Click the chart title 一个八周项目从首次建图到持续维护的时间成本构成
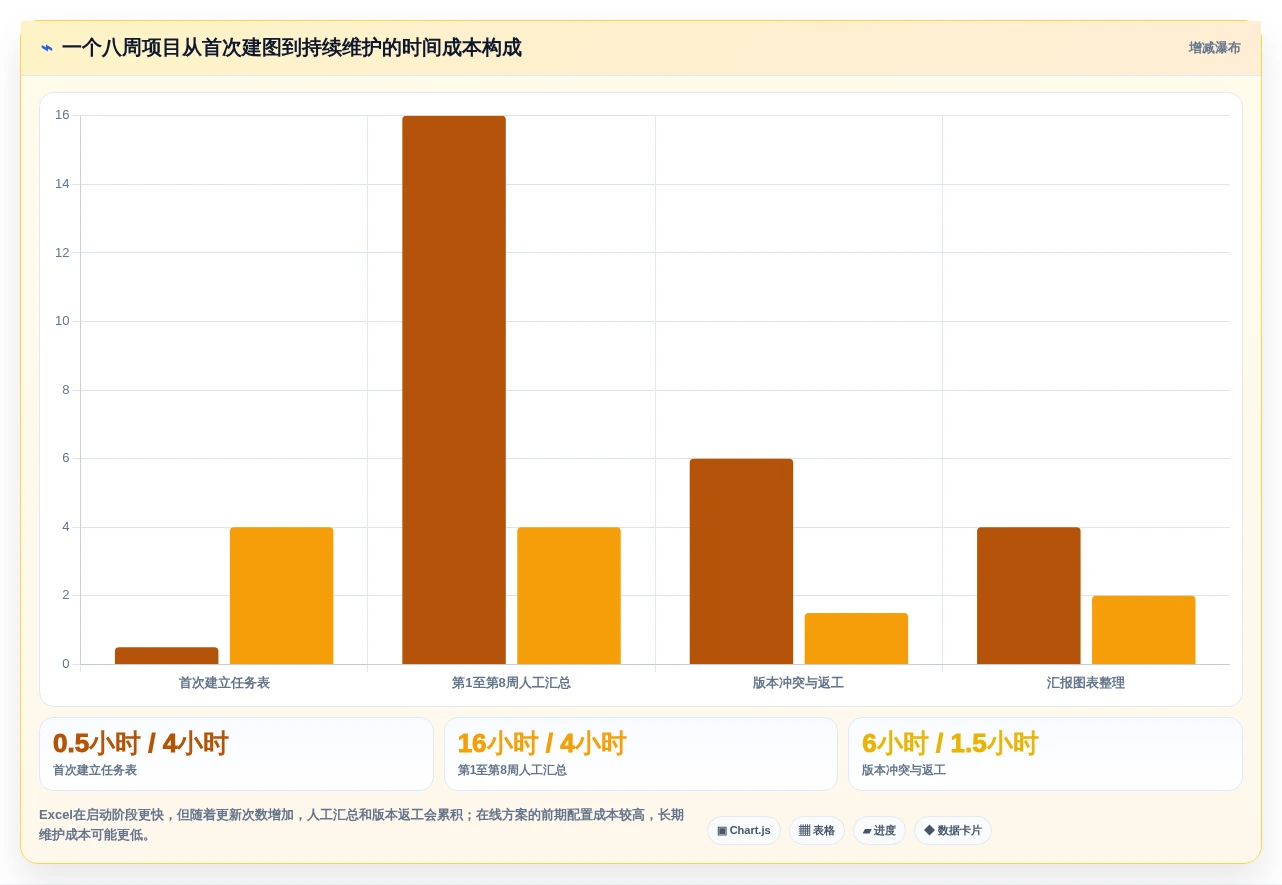1282x885 pixels. pyautogui.click(x=291, y=48)
